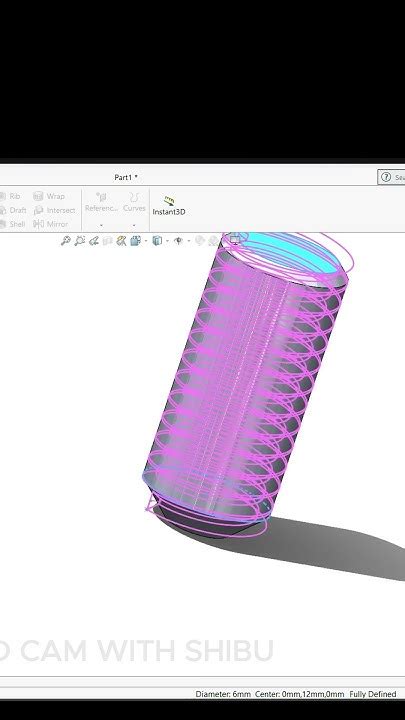Click the Draft feature
The height and width of the screenshot is (720, 405).
pyautogui.click(x=13, y=210)
